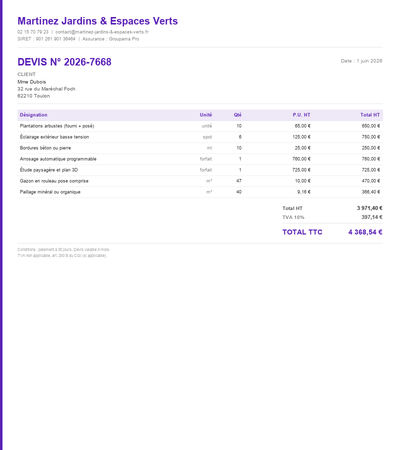Click the Gazon en rouleau pose comprise line
This screenshot has width=400, height=450.
(200, 181)
